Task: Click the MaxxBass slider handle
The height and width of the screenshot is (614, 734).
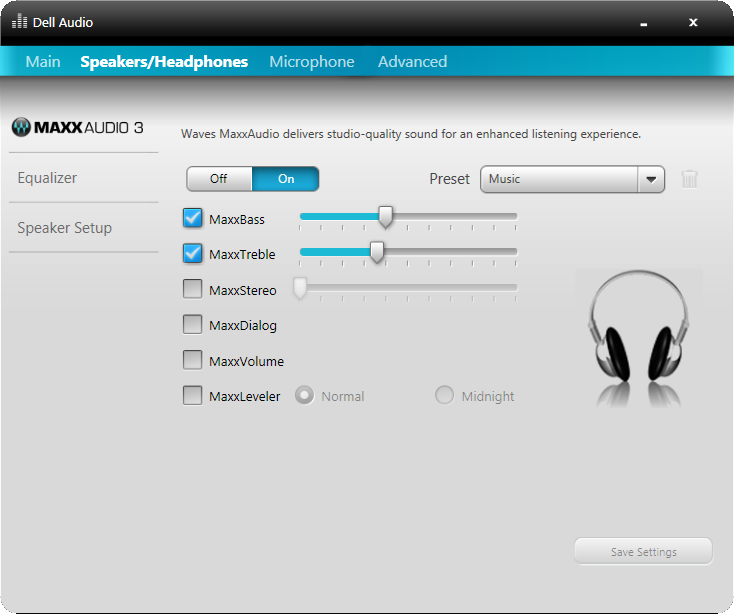Action: [385, 217]
